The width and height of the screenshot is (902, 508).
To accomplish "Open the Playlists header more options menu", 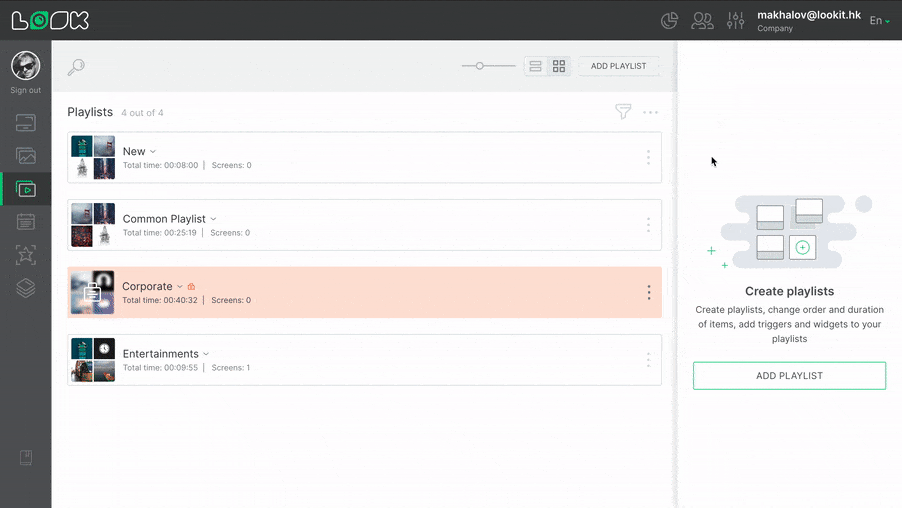I will click(x=651, y=112).
